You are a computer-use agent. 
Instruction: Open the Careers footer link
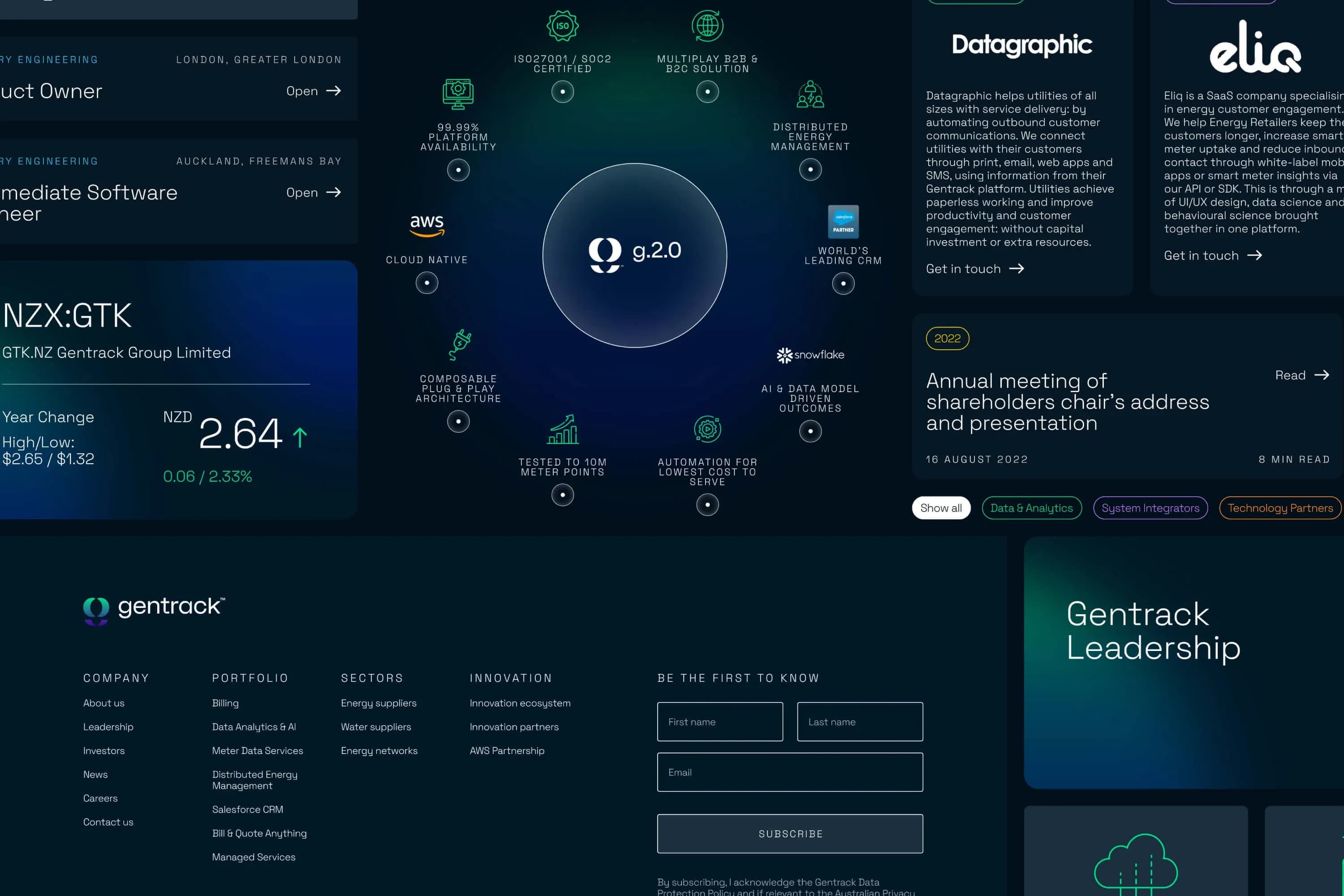click(x=100, y=798)
